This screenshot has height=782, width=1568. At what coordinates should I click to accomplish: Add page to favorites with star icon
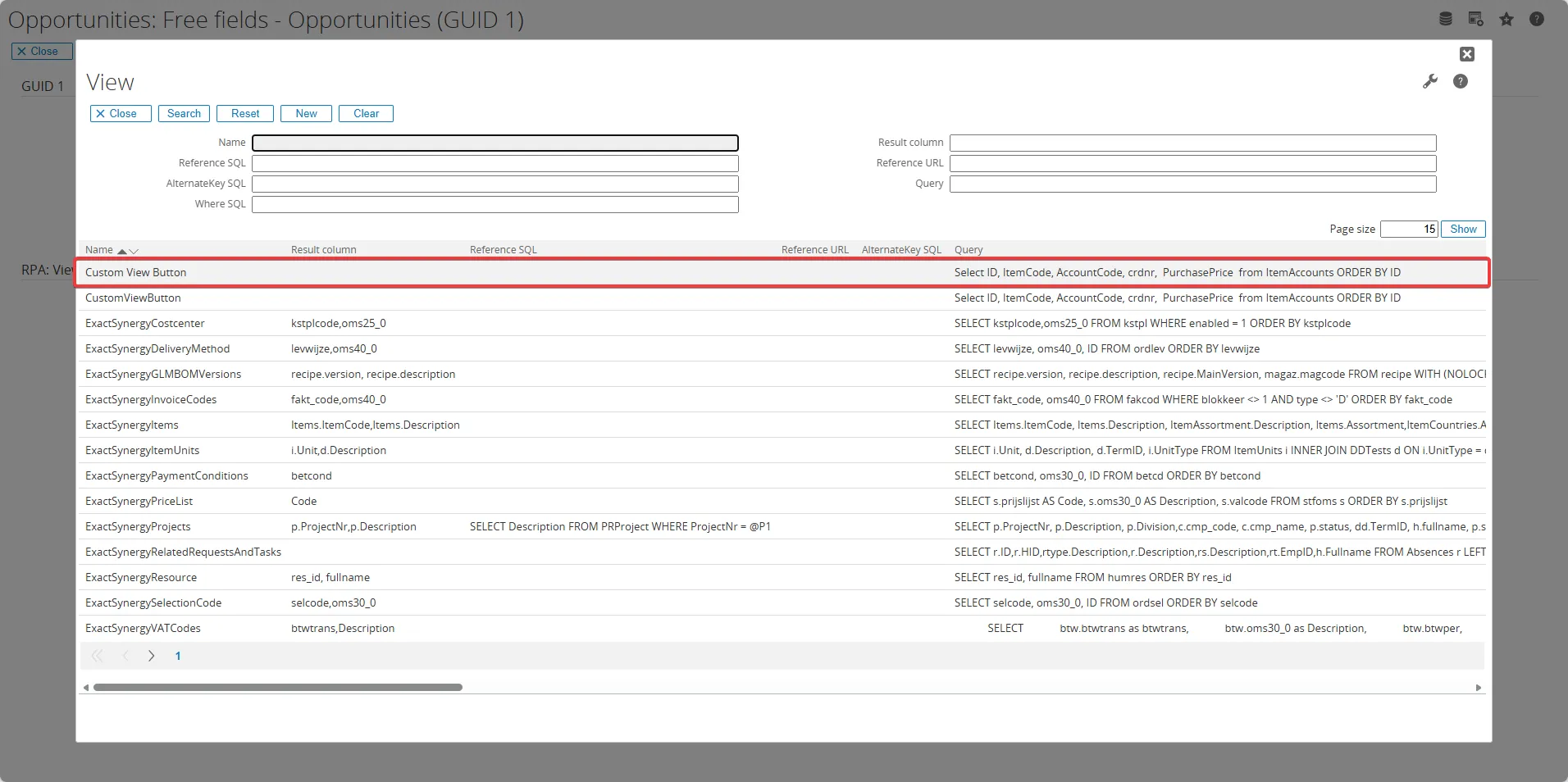[x=1506, y=19]
